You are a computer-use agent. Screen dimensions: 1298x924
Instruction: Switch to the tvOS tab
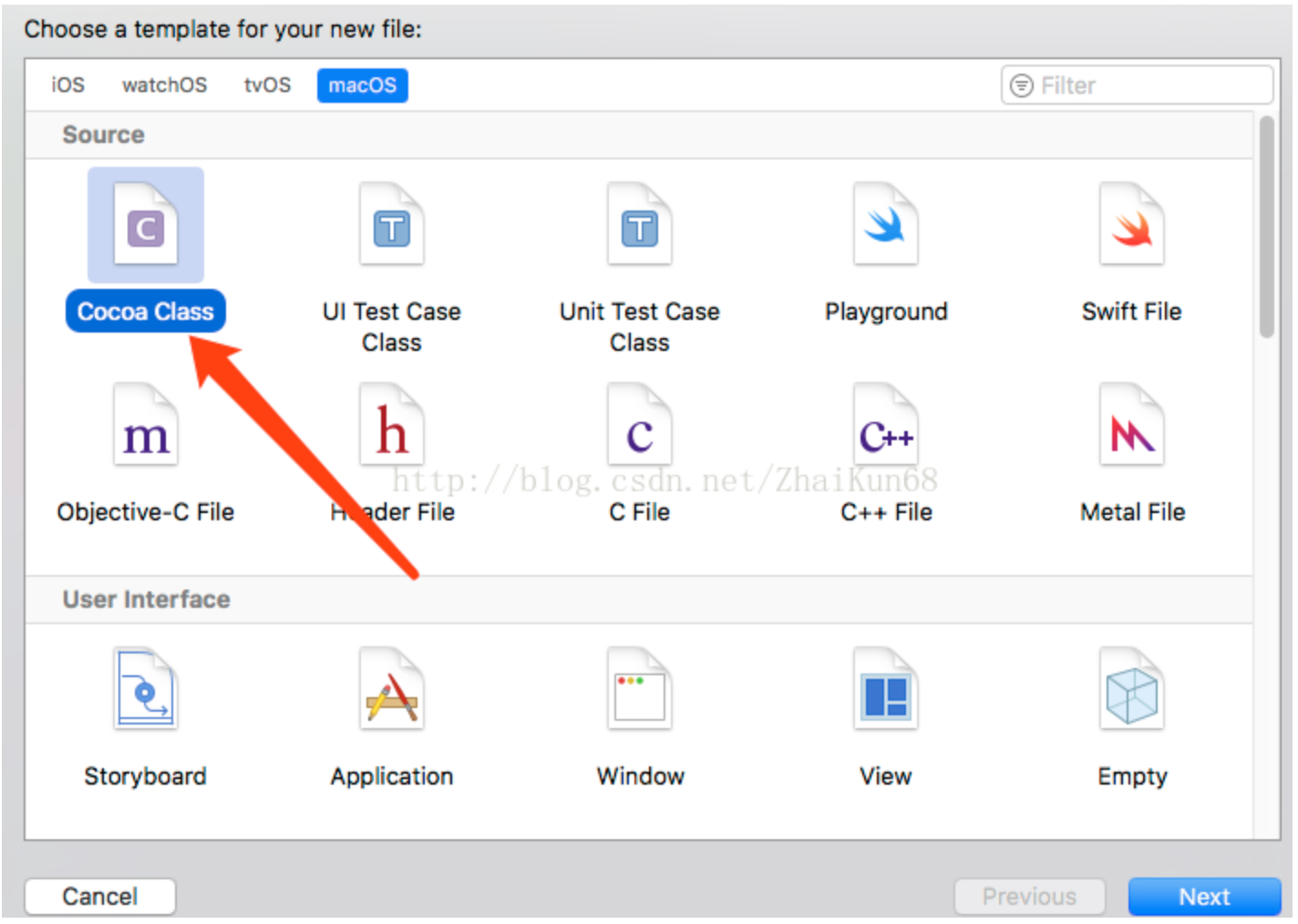coord(267,86)
